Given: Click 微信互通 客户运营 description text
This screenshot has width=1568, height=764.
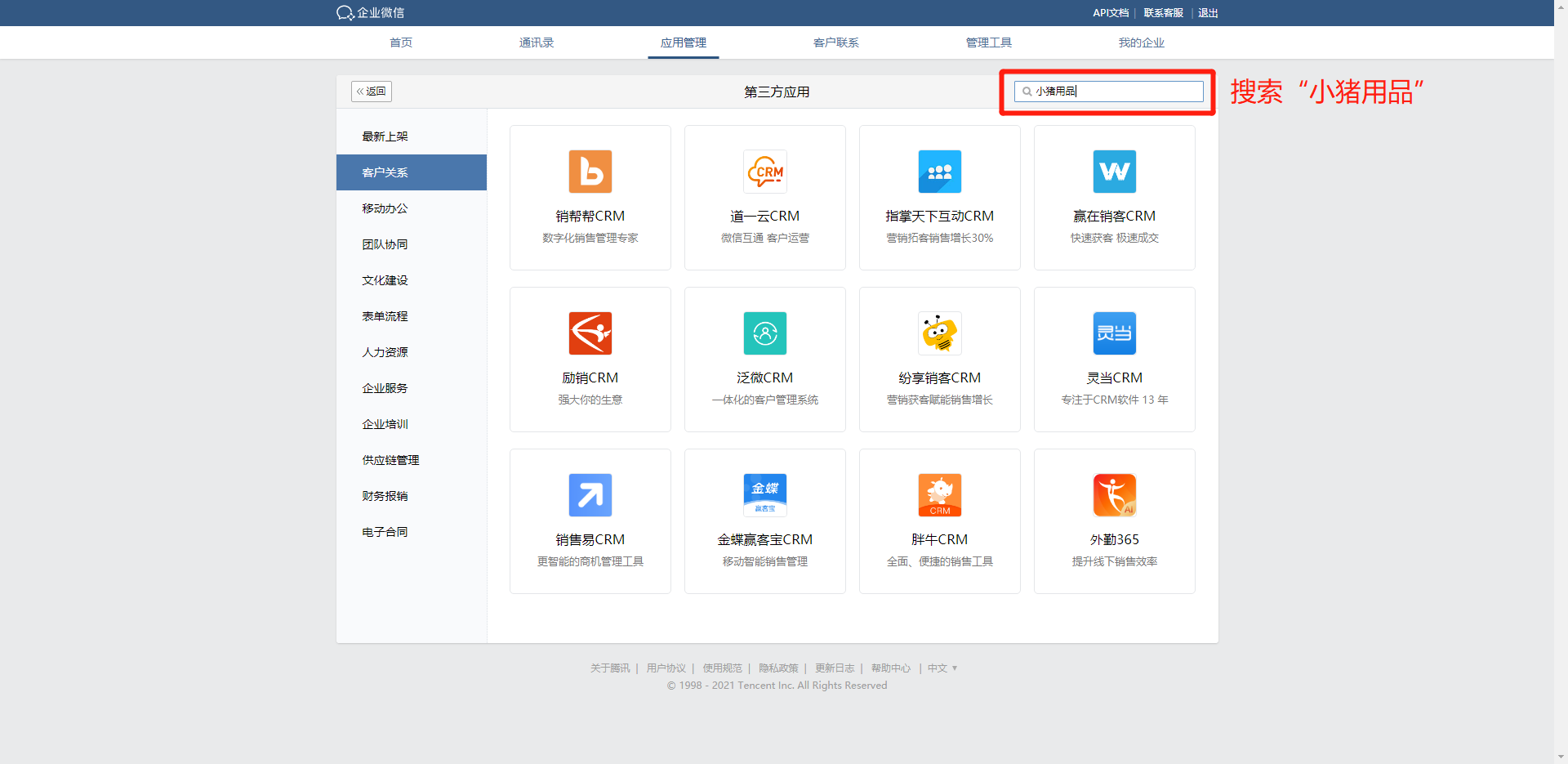Looking at the screenshot, I should coord(765,238).
